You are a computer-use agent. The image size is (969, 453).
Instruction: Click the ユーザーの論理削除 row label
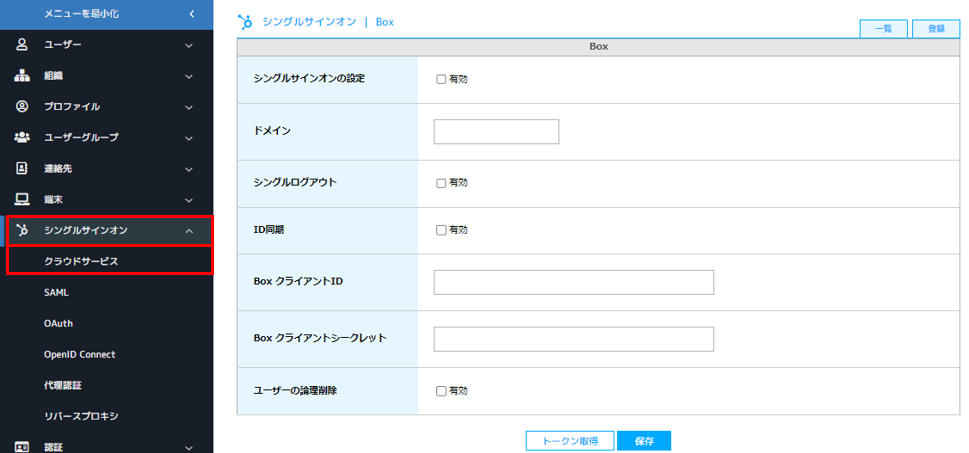pyautogui.click(x=295, y=391)
